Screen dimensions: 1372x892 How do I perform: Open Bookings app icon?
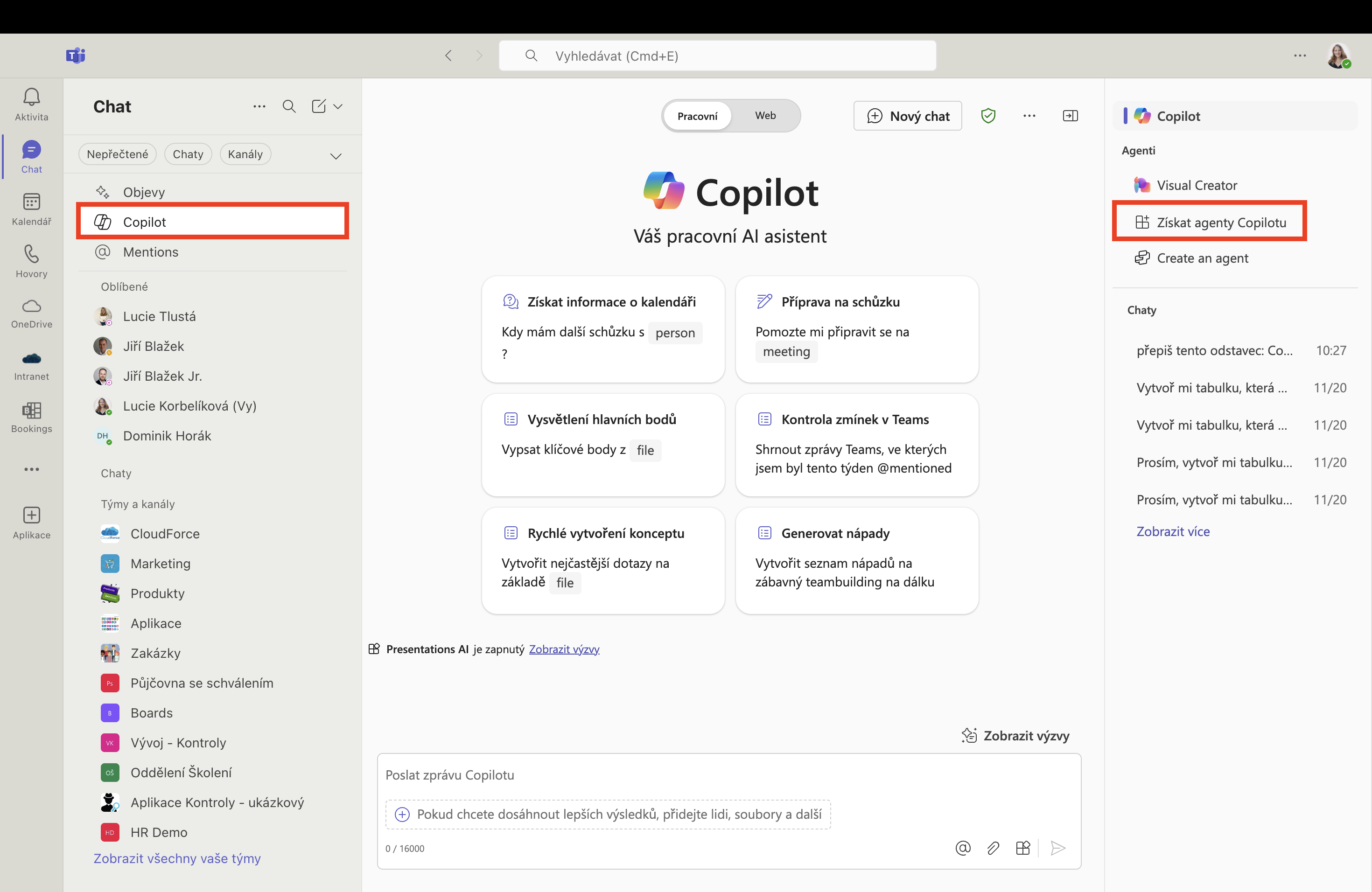coord(32,410)
